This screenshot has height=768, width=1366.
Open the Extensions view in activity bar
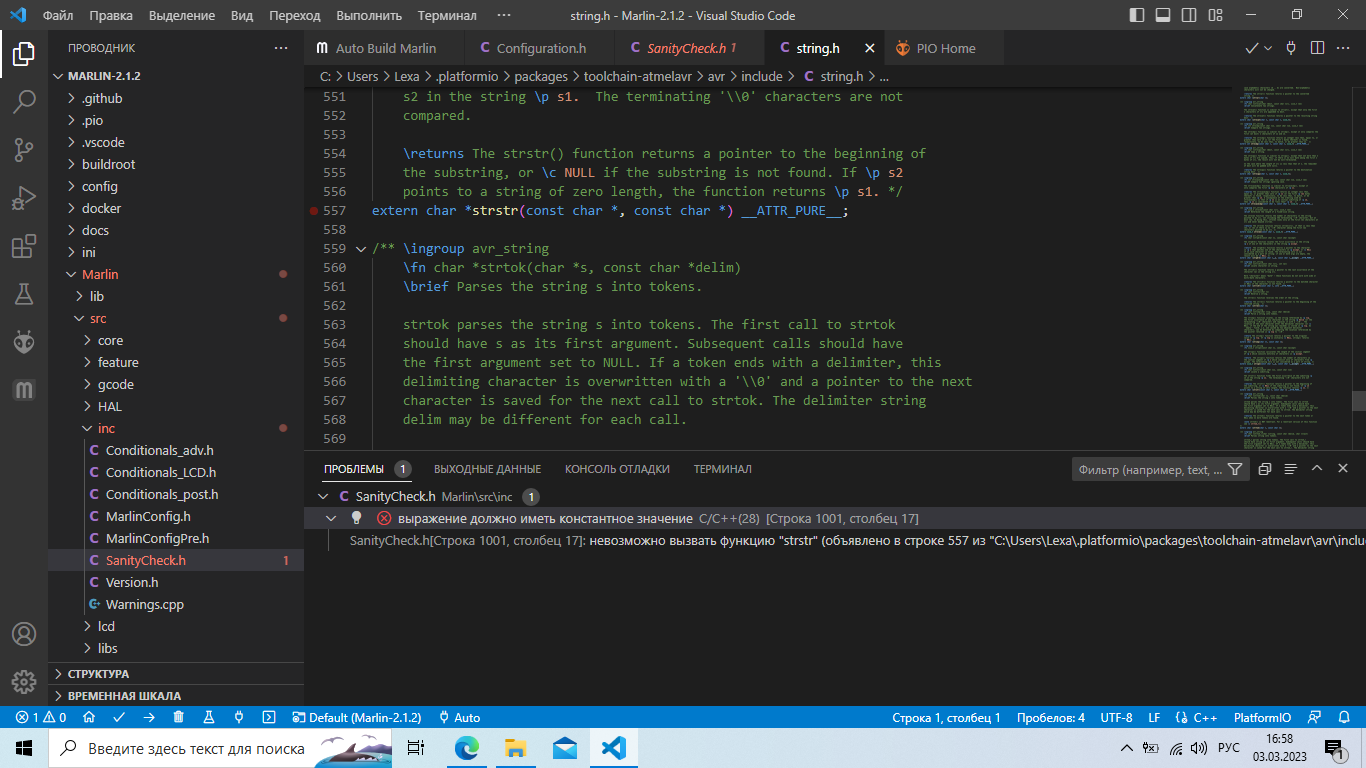point(24,246)
